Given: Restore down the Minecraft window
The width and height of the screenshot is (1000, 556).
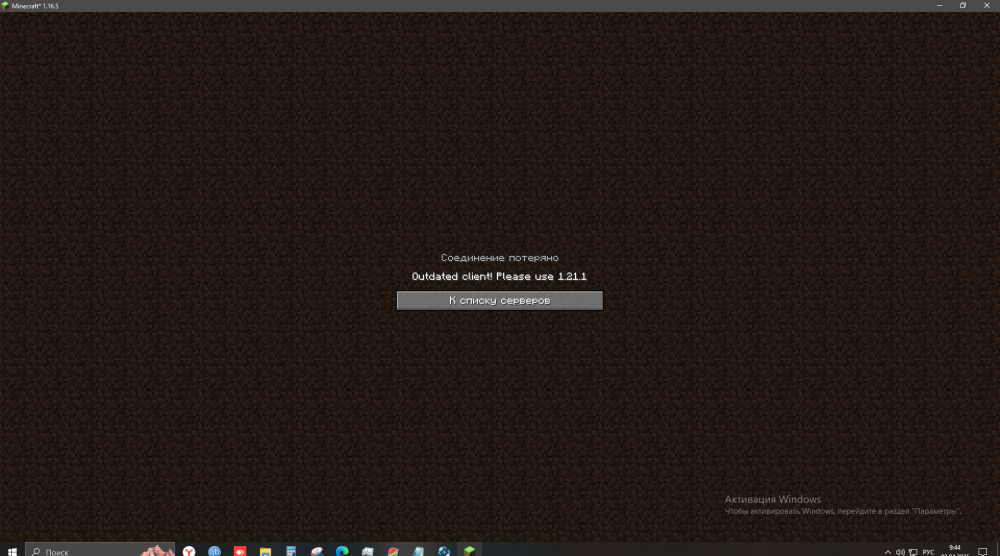Looking at the screenshot, I should 963,6.
